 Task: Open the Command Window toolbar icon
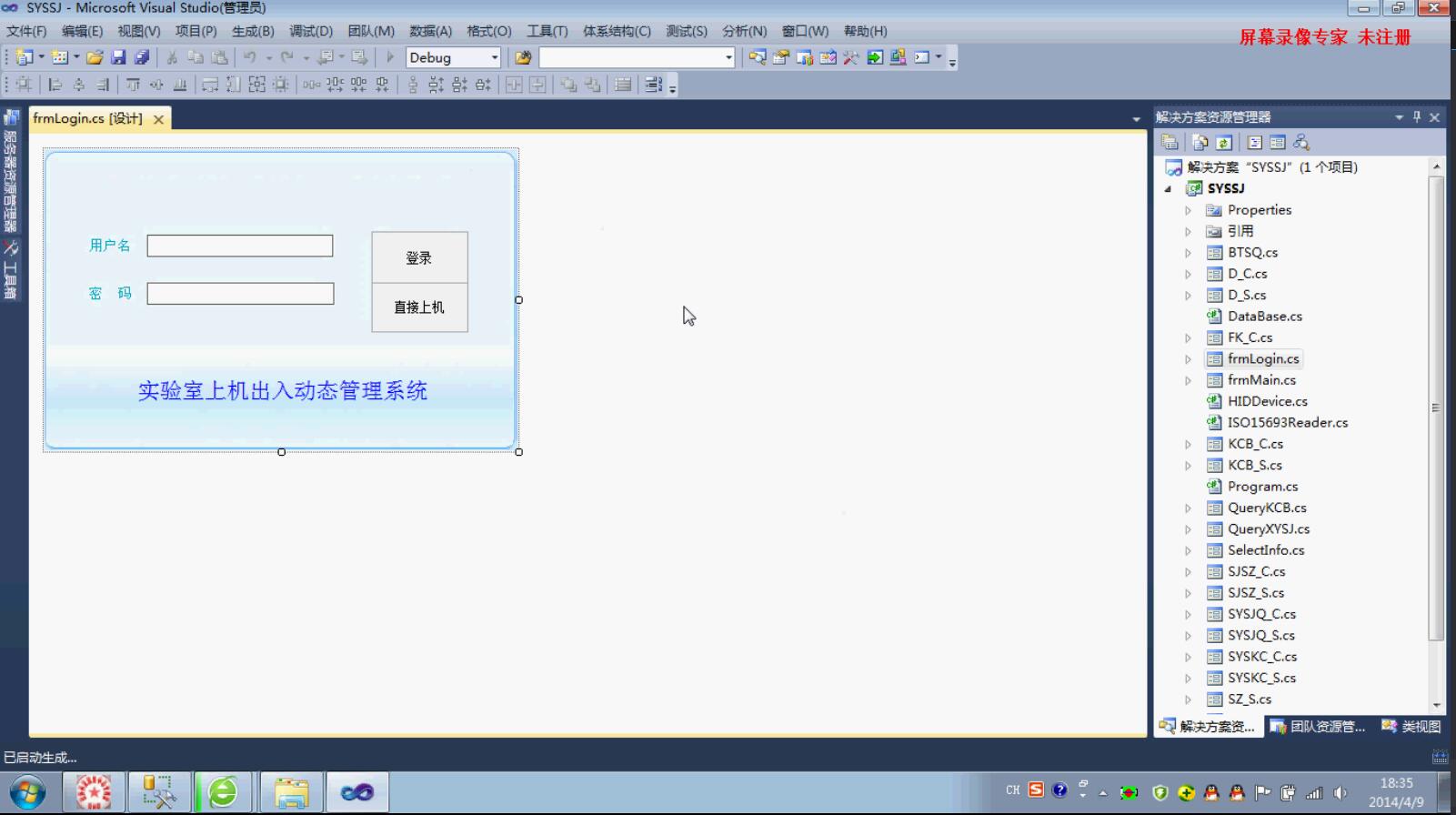(x=922, y=57)
